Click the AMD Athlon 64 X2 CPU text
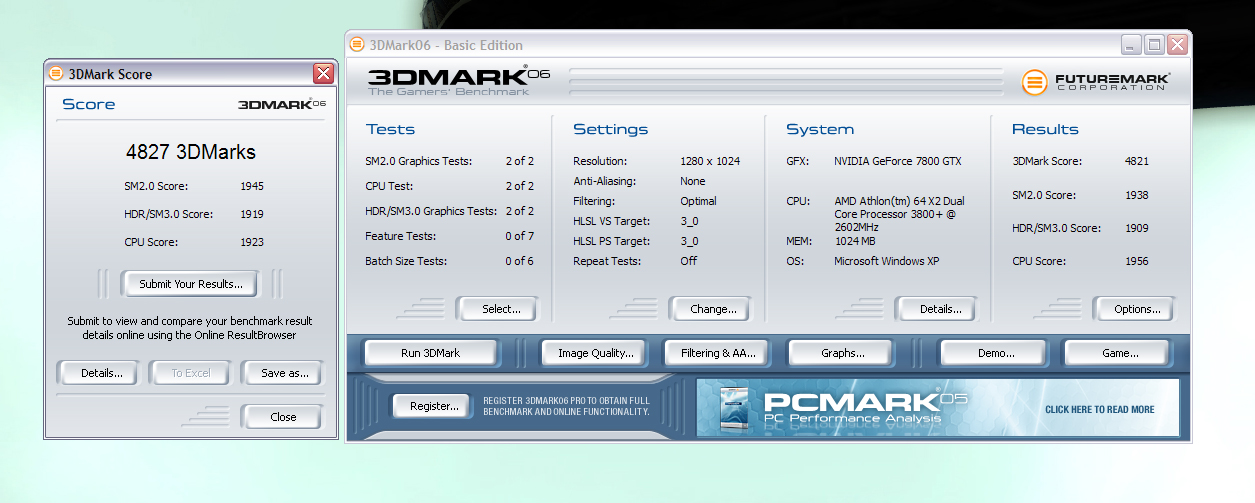 coord(901,214)
